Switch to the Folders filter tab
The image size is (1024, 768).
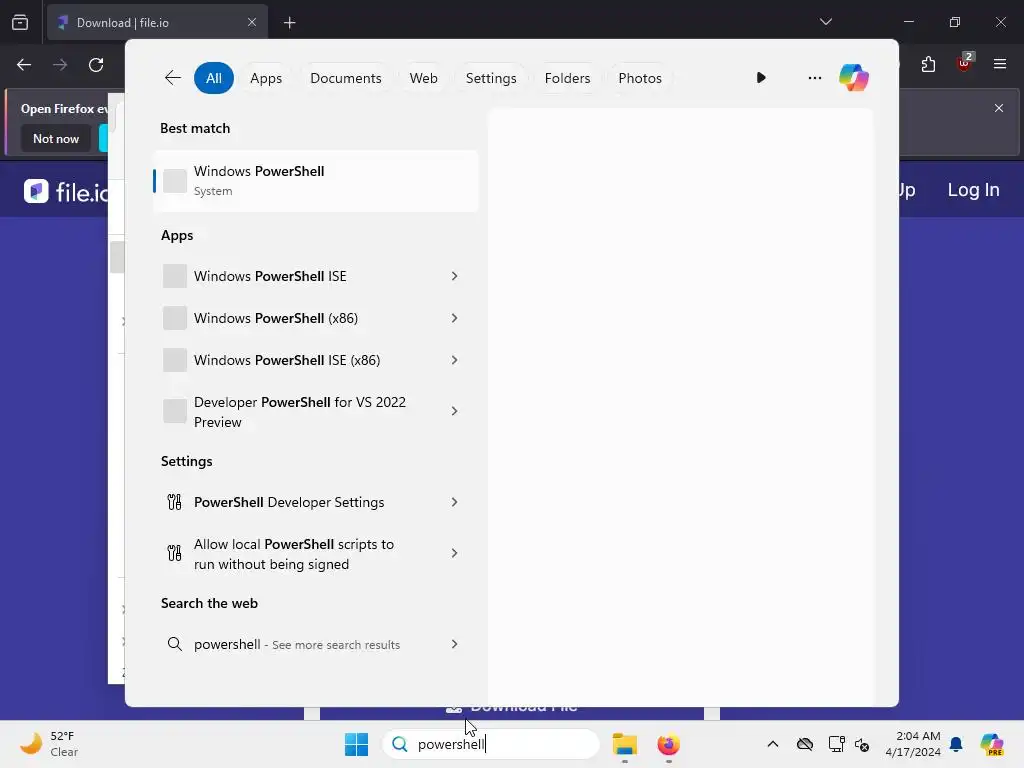click(x=567, y=78)
